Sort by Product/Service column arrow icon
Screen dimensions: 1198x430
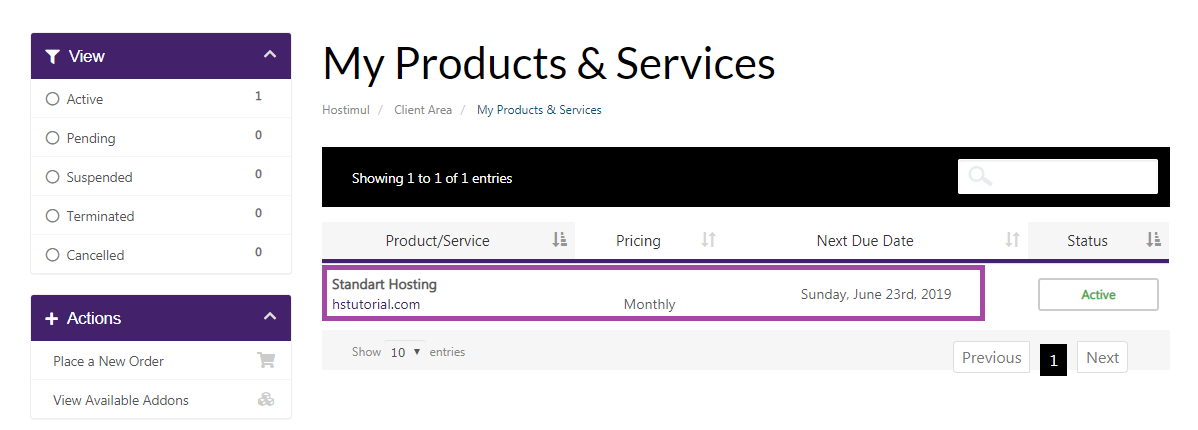pos(559,240)
